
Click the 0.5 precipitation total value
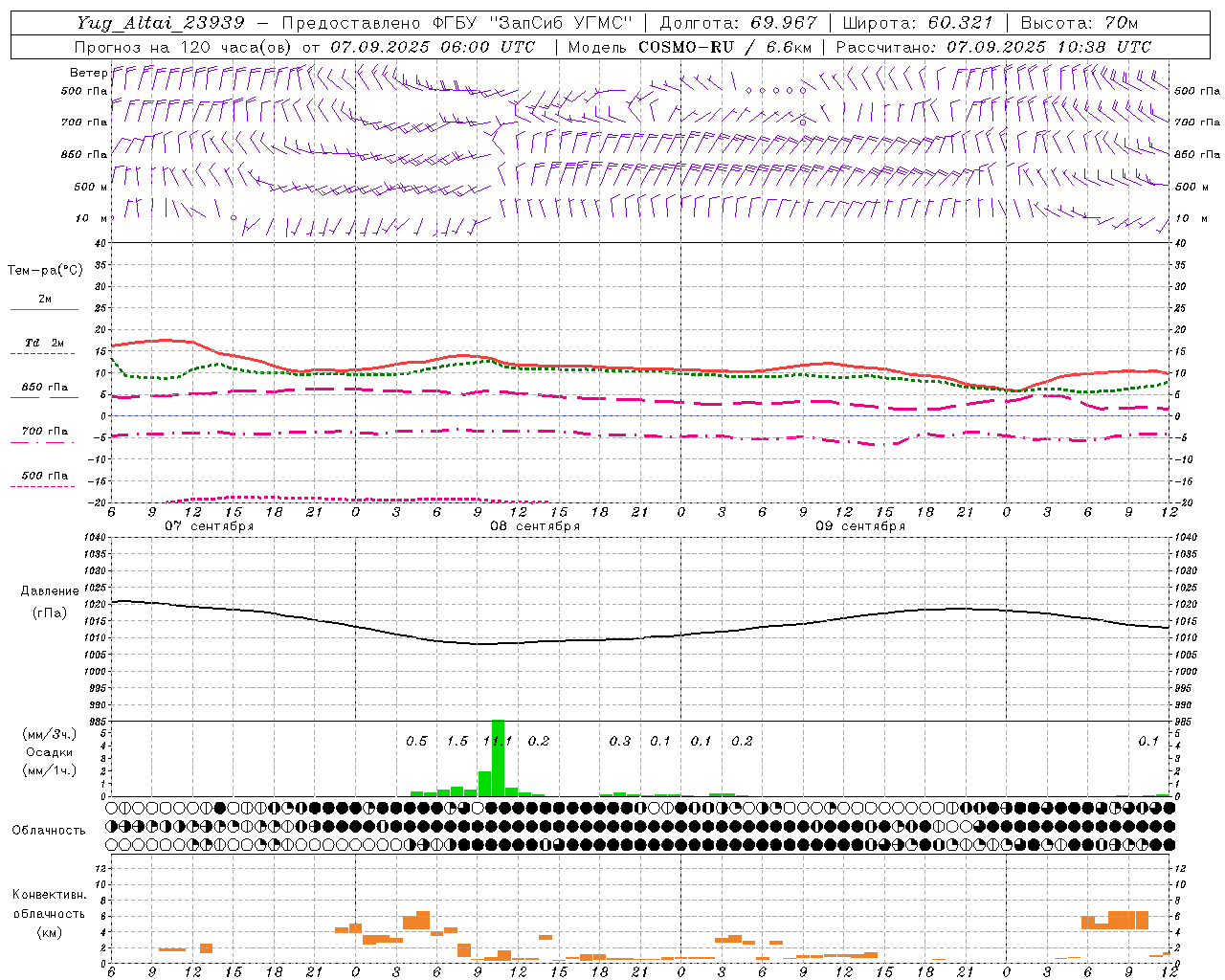(416, 741)
